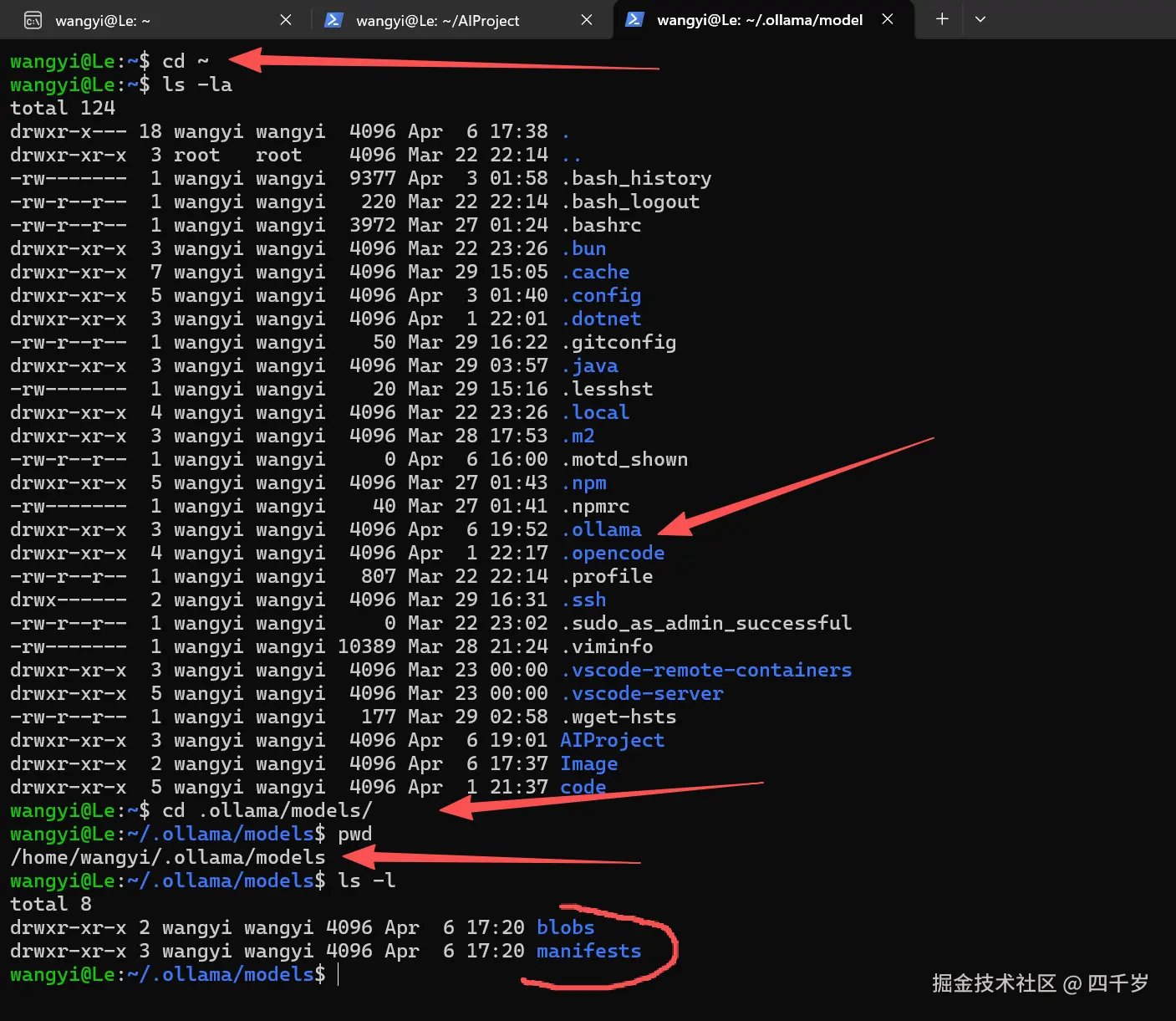Click the '17:38' timestamp of current directory
This screenshot has height=1021, width=1176.
(519, 131)
